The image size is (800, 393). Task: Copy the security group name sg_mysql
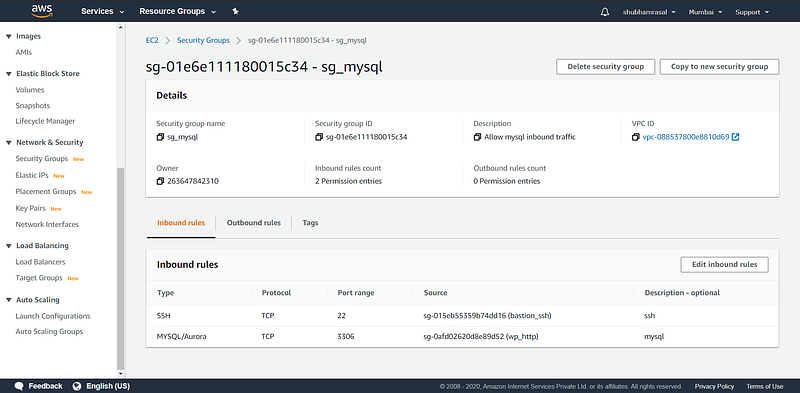pyautogui.click(x=160, y=137)
